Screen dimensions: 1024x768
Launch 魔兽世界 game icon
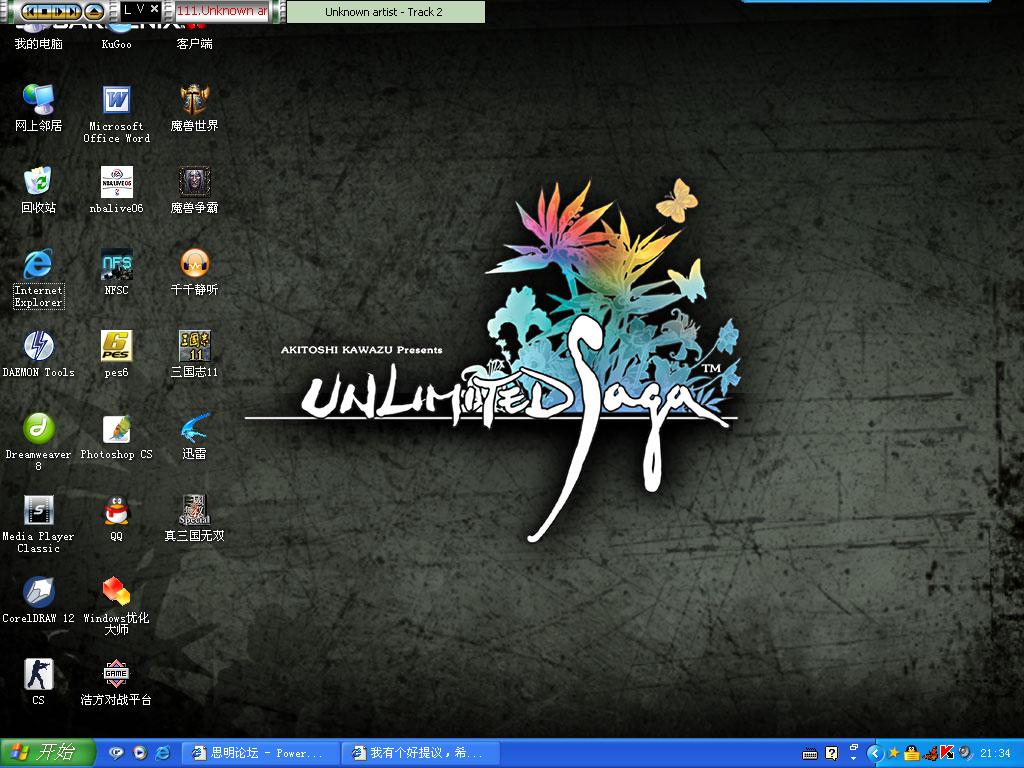[194, 108]
